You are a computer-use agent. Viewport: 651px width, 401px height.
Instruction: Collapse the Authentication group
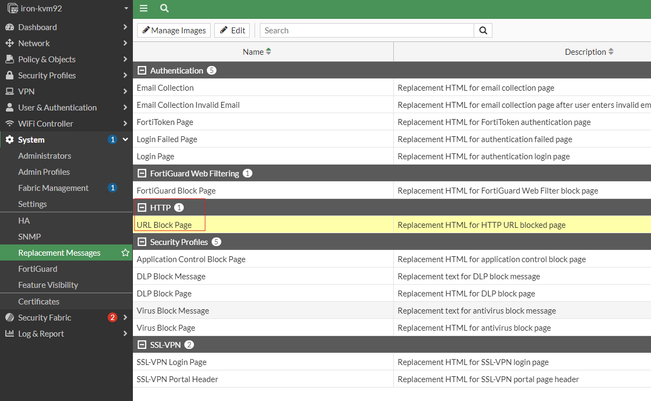142,71
